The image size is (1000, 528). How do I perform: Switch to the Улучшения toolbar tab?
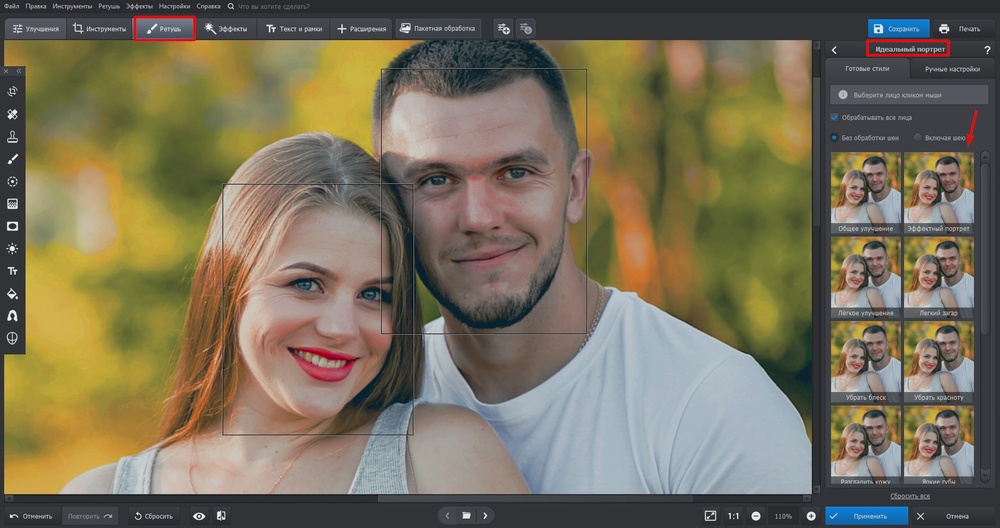pyautogui.click(x=36, y=29)
